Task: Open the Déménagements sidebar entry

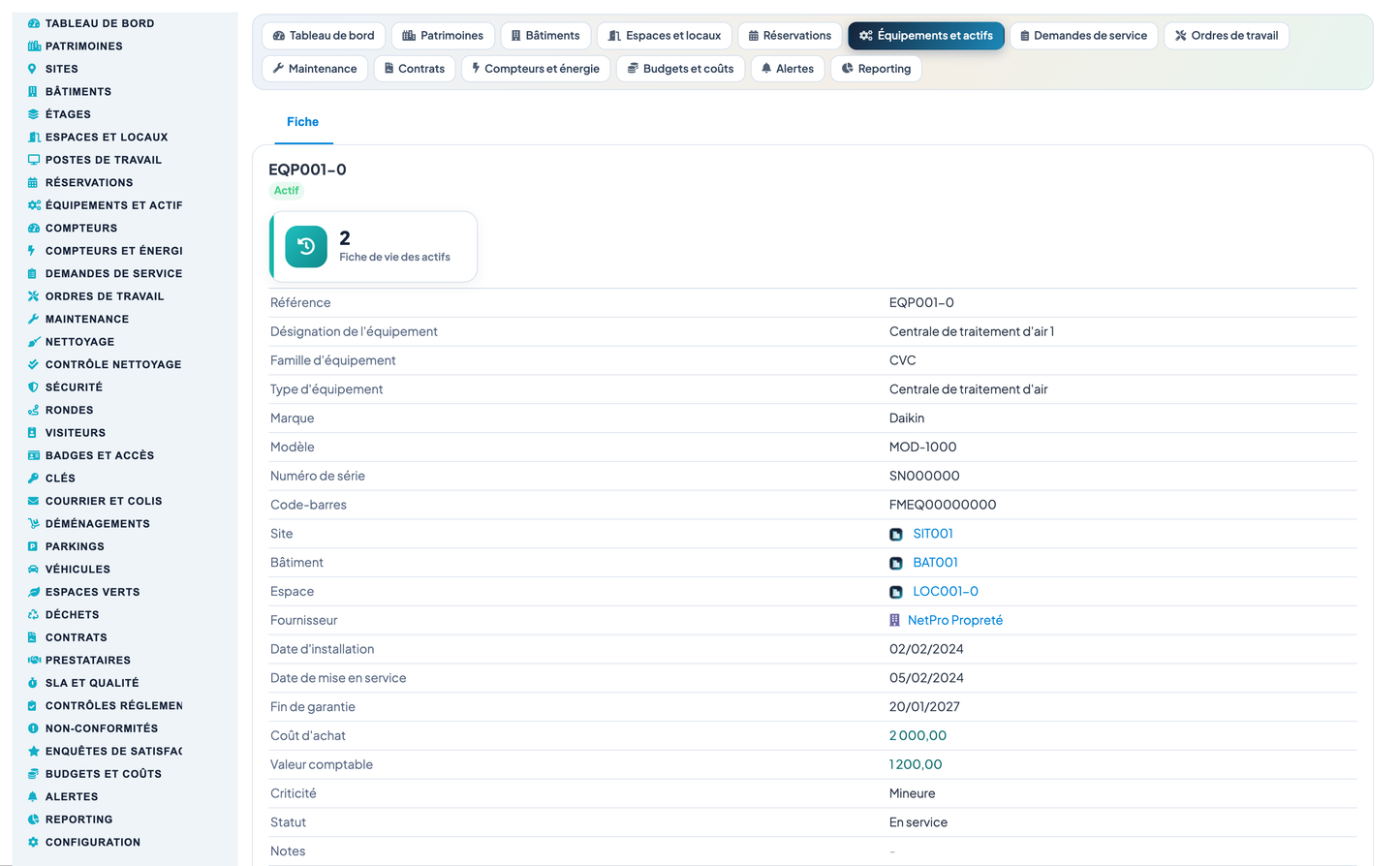Action: click(x=98, y=524)
